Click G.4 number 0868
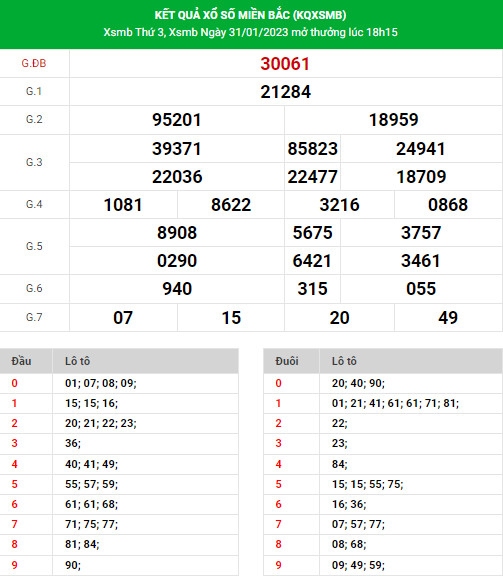The image size is (503, 576). (448, 205)
